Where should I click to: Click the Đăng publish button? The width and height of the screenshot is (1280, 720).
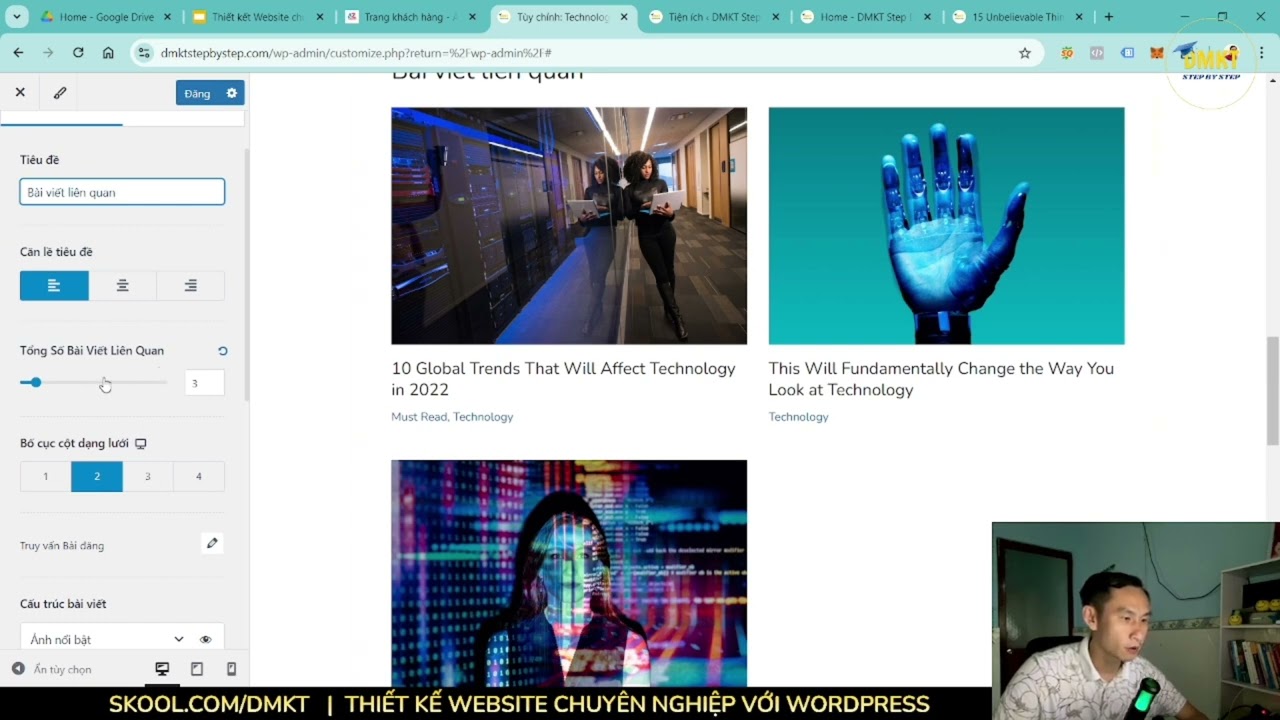coord(198,93)
